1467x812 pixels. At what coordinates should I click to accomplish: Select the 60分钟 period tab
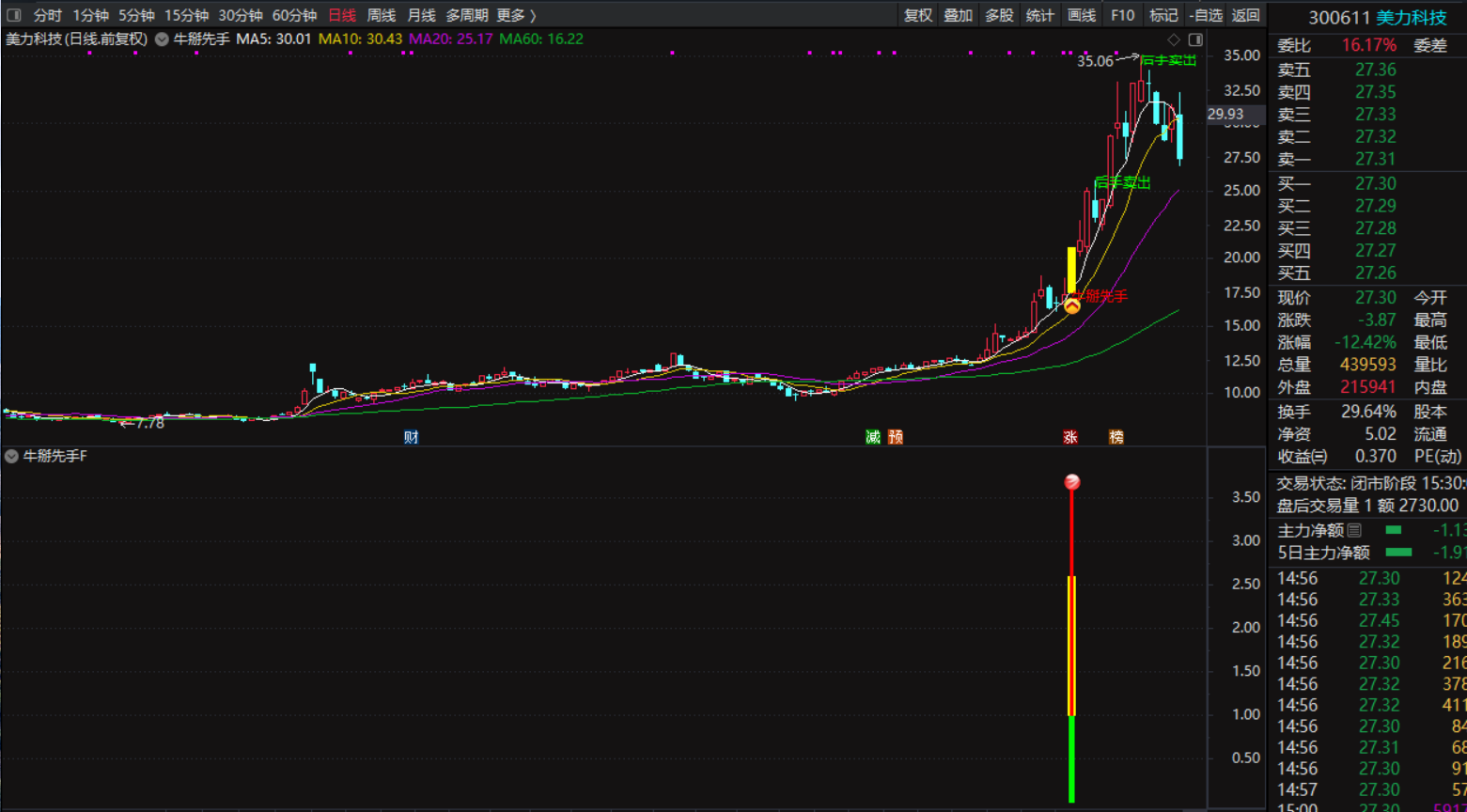tap(294, 15)
